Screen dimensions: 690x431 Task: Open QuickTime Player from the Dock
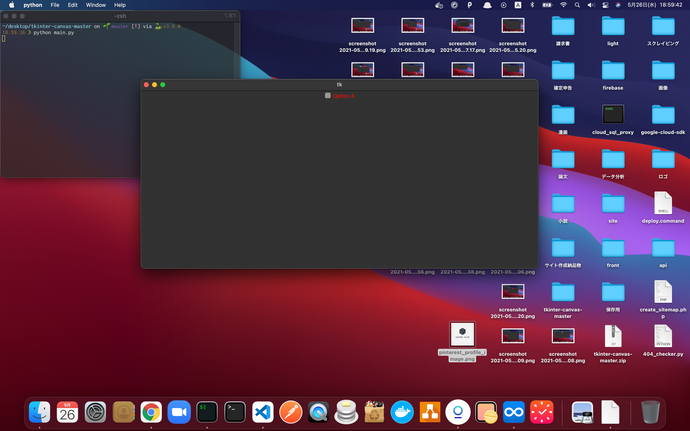(x=319, y=412)
